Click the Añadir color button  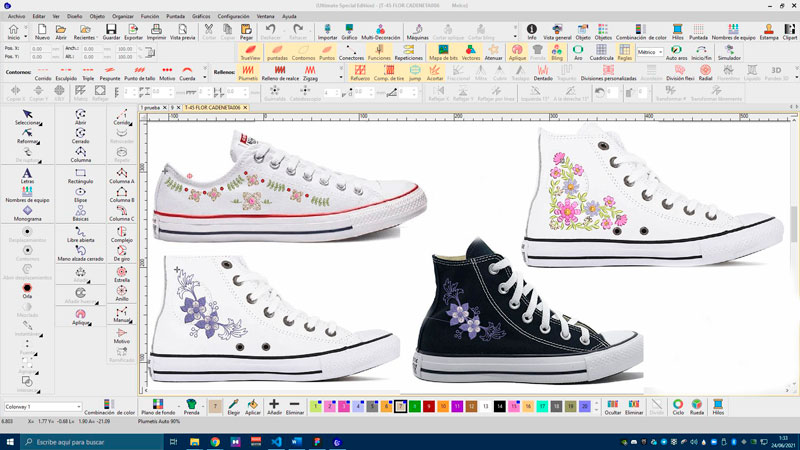click(x=274, y=407)
